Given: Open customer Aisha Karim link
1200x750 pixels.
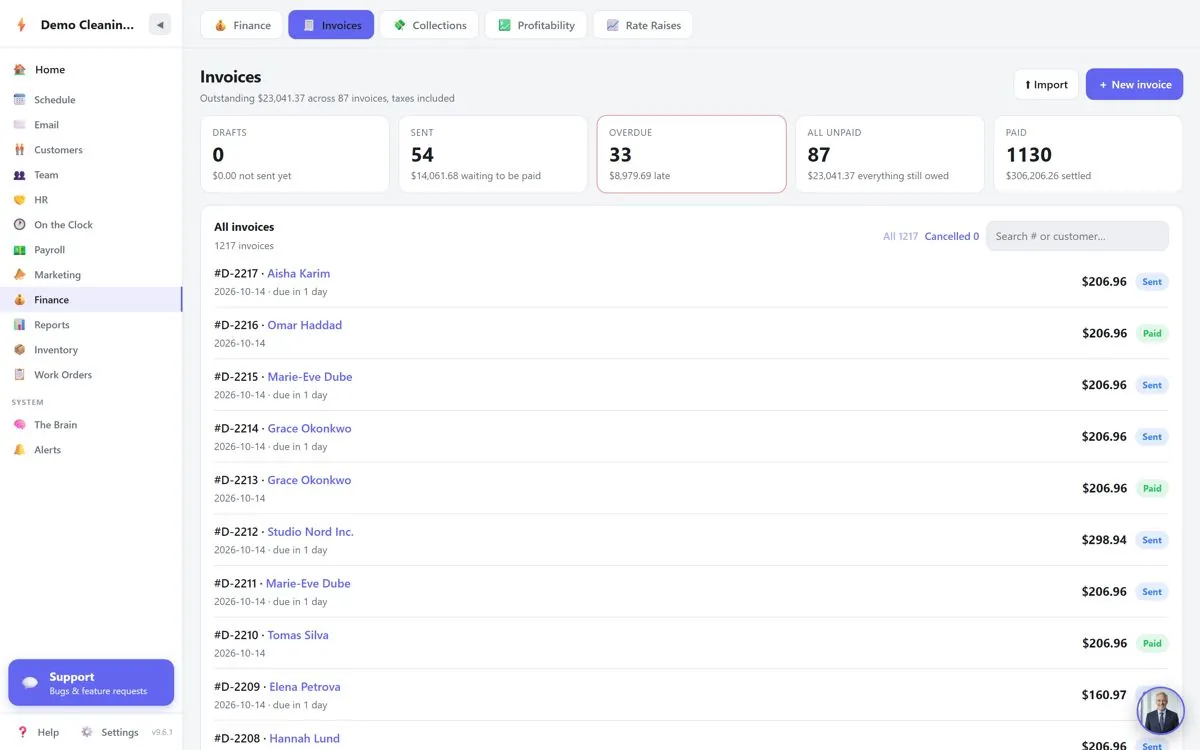Looking at the screenshot, I should tap(298, 274).
